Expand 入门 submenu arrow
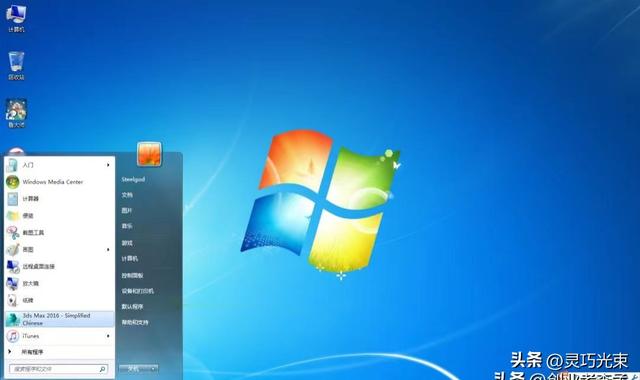The image size is (640, 380). tap(108, 165)
